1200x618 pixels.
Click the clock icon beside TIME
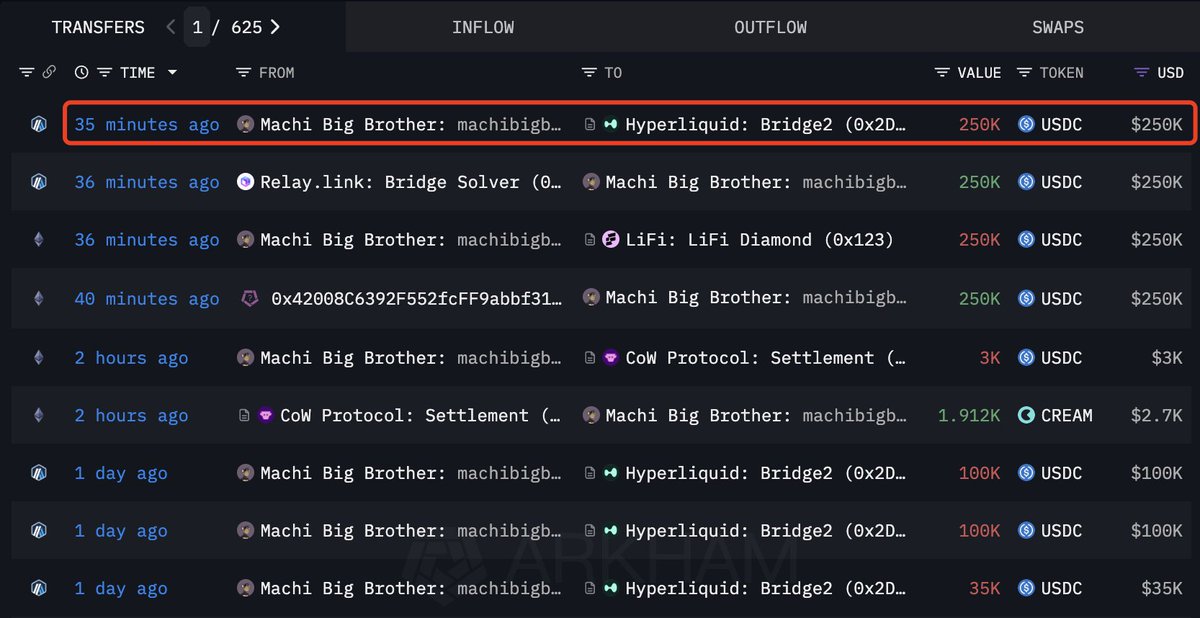pyautogui.click(x=82, y=73)
